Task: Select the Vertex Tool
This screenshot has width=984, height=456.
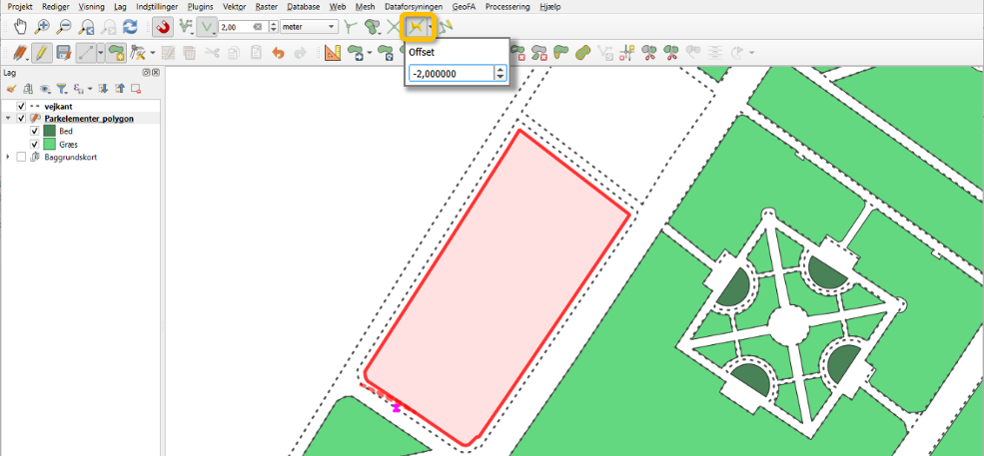Action: click(x=139, y=53)
